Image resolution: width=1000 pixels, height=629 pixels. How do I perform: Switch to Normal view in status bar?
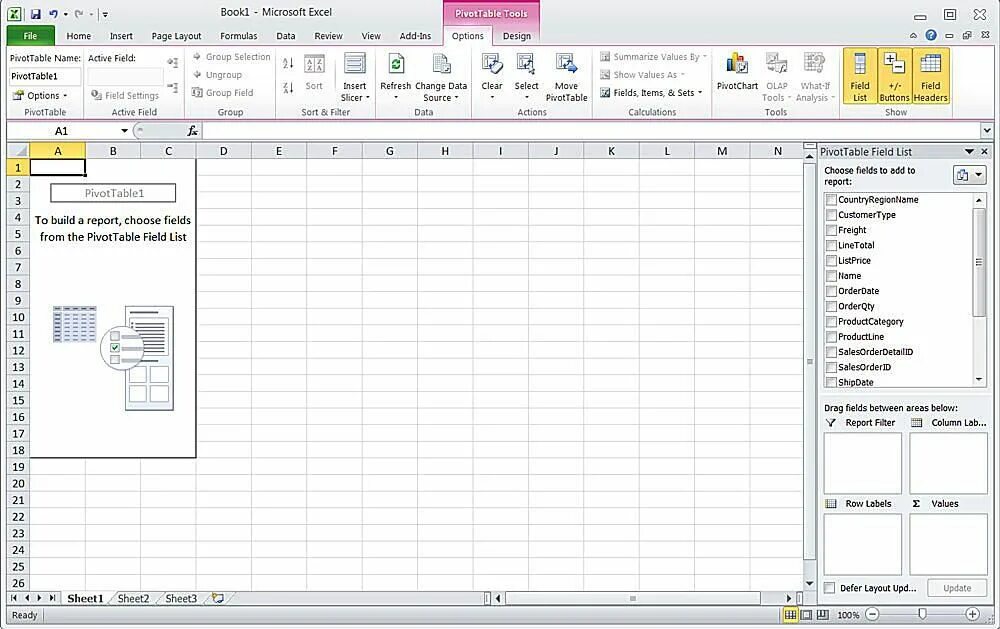790,614
